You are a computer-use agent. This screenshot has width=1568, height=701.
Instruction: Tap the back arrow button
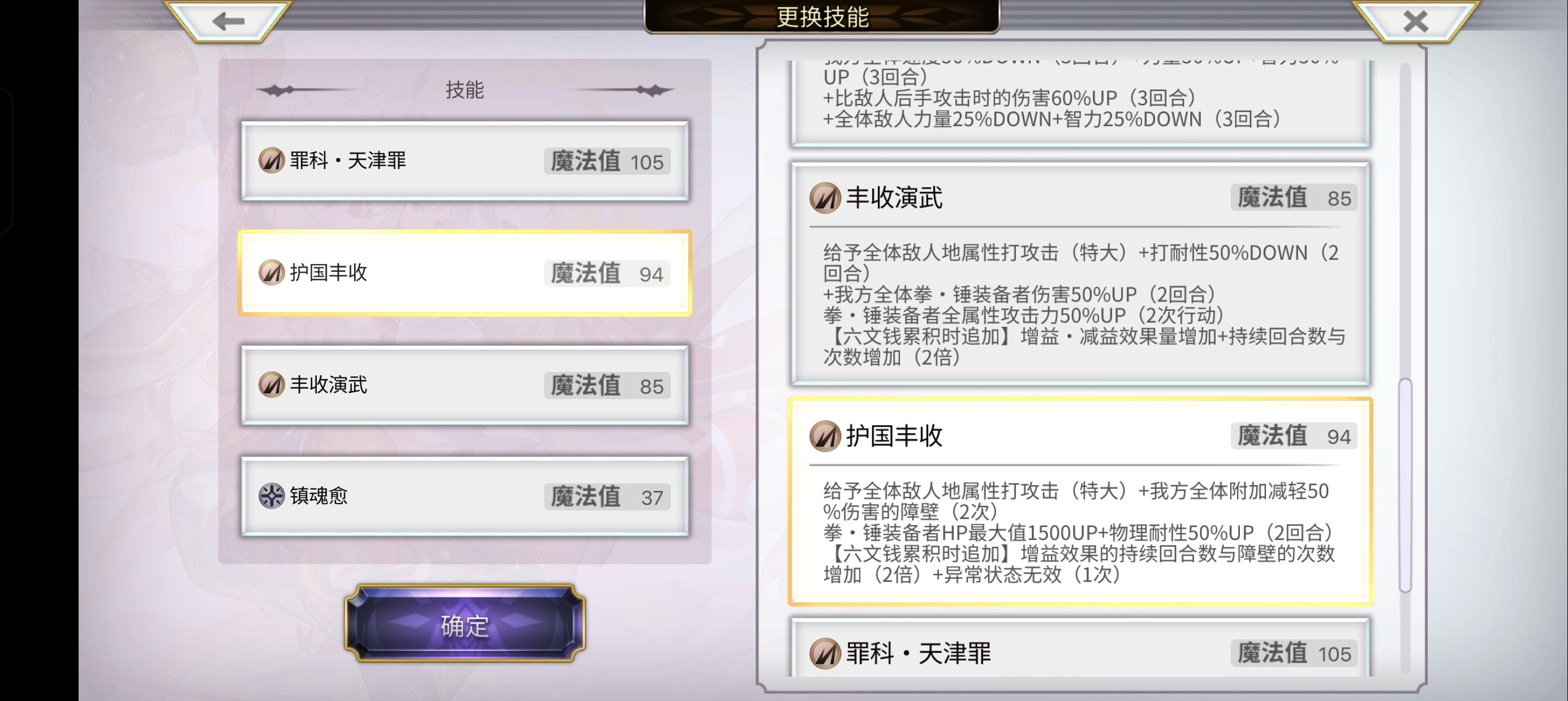click(x=229, y=21)
